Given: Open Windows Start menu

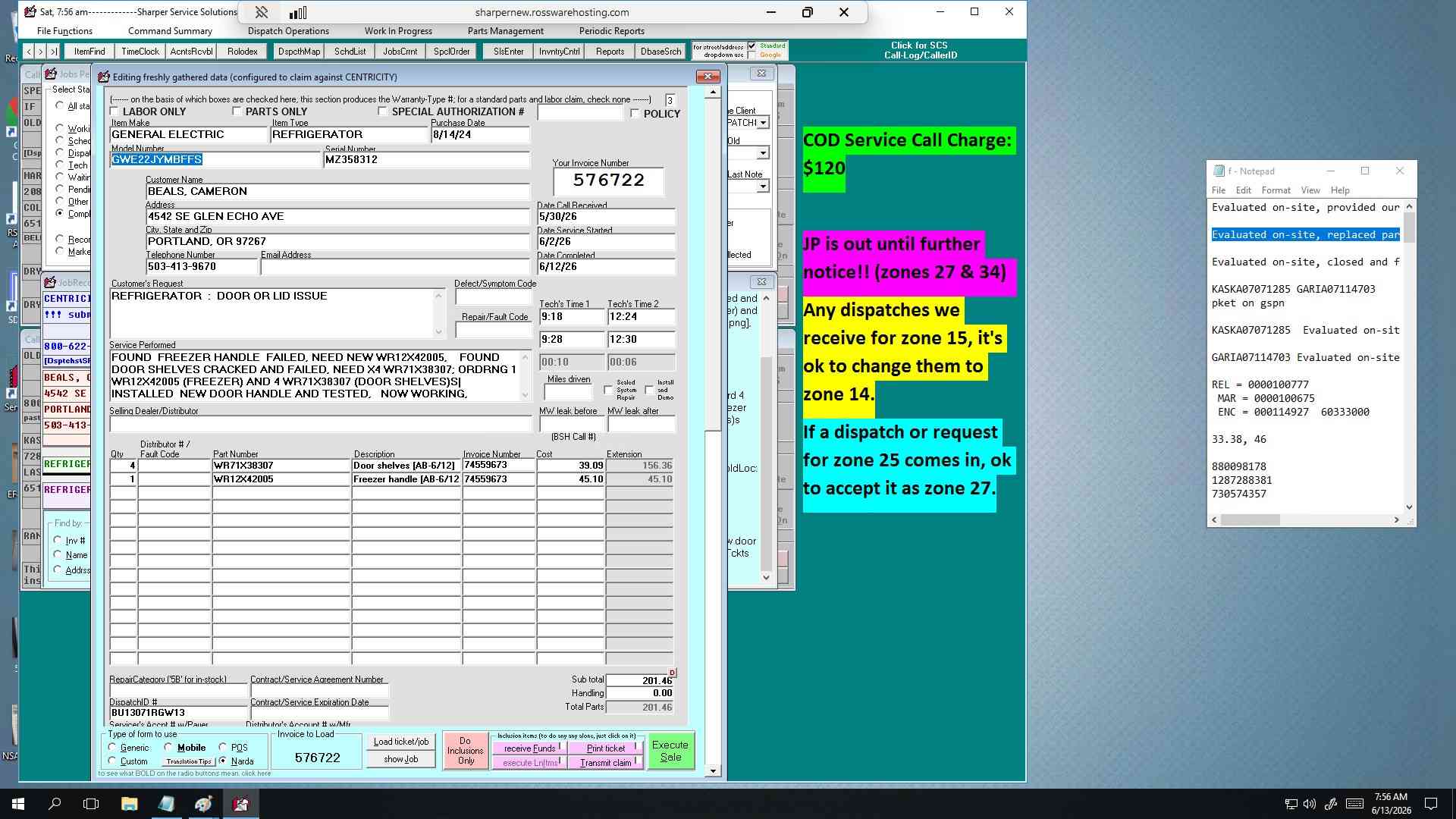Looking at the screenshot, I should (18, 804).
